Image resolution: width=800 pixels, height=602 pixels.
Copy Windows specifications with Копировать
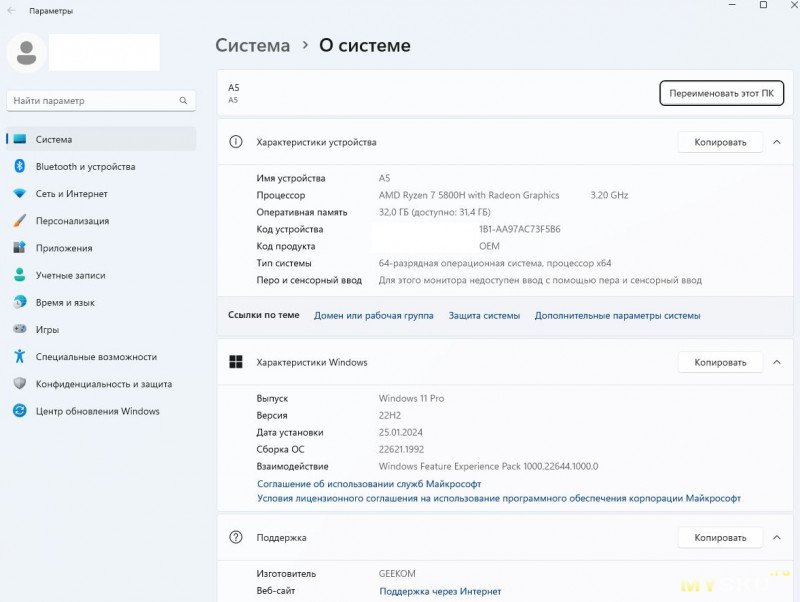coord(720,363)
